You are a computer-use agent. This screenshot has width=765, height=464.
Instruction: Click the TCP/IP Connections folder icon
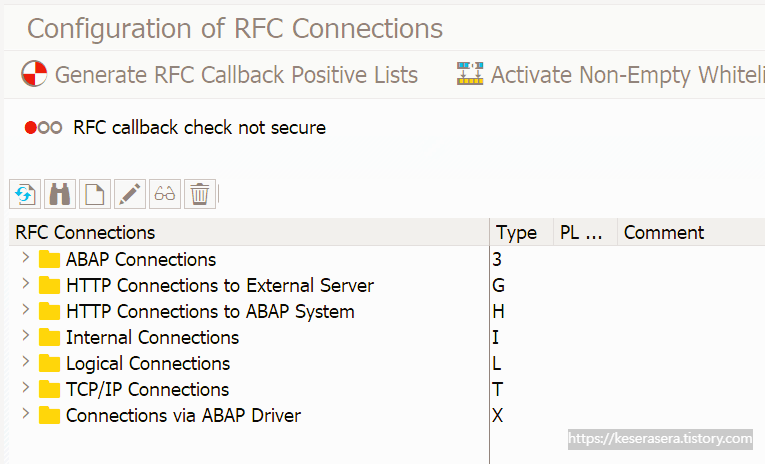click(x=49, y=389)
